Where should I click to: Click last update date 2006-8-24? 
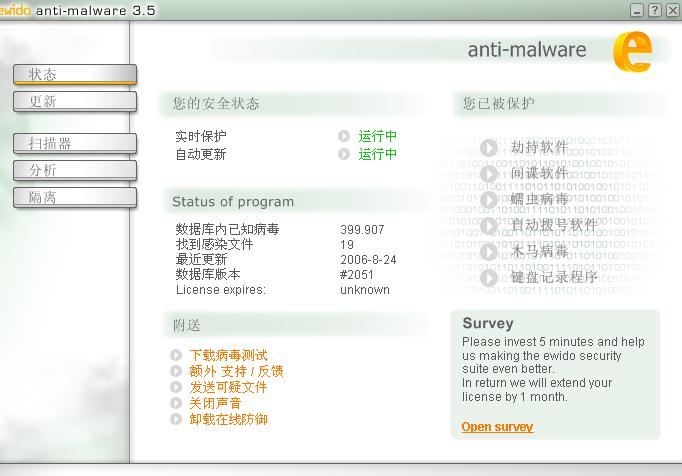(x=368, y=260)
